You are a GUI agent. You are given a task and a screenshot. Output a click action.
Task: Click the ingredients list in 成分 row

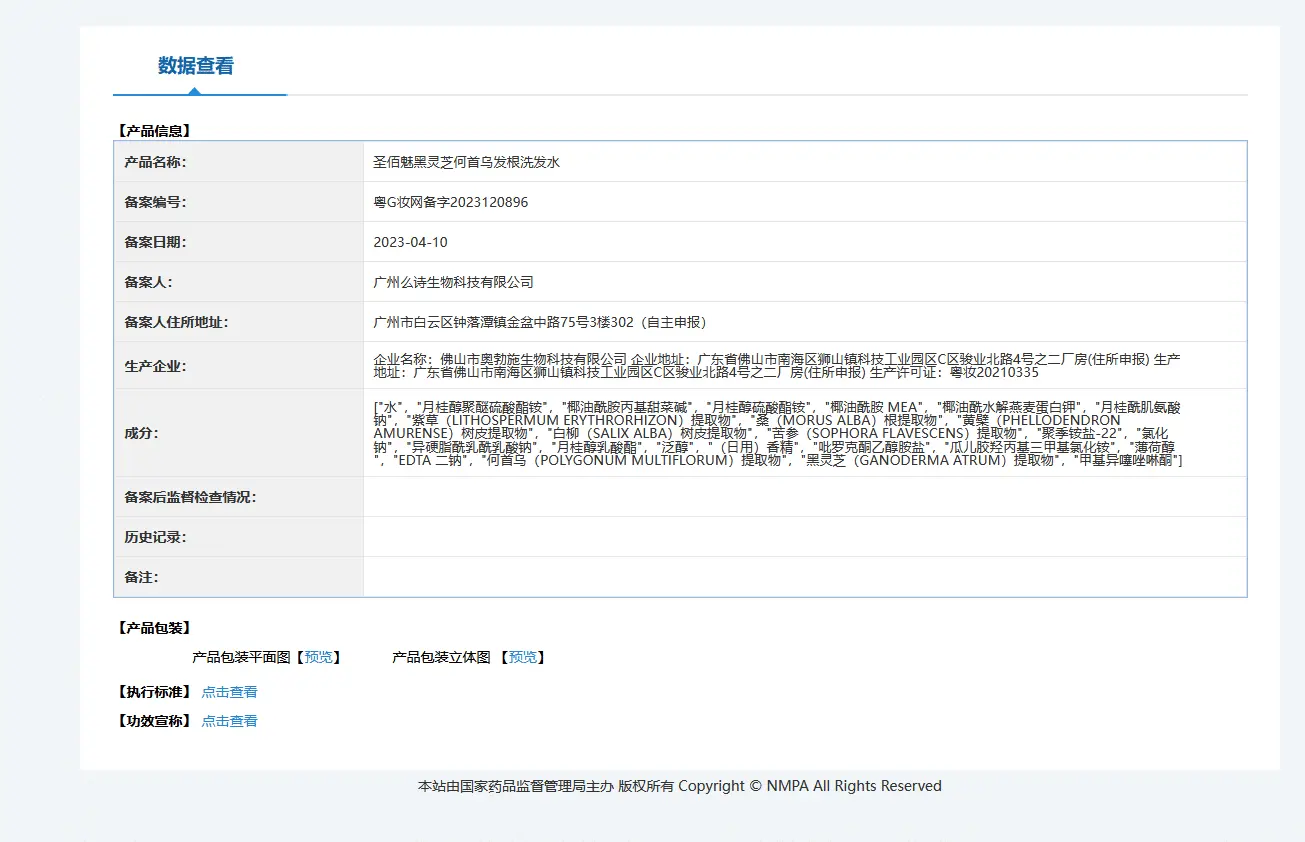click(x=776, y=433)
